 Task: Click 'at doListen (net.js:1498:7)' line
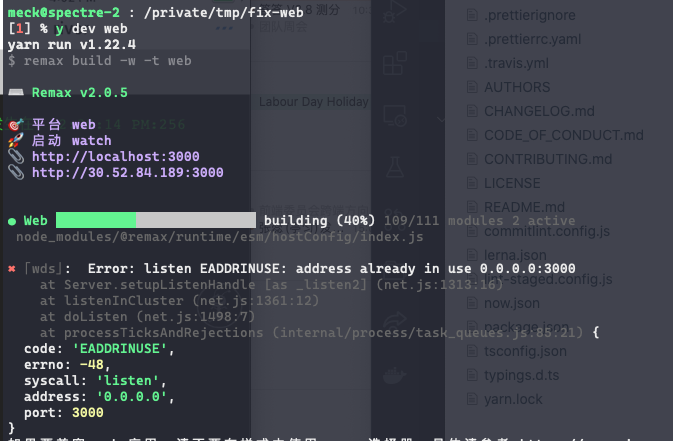tap(147, 317)
